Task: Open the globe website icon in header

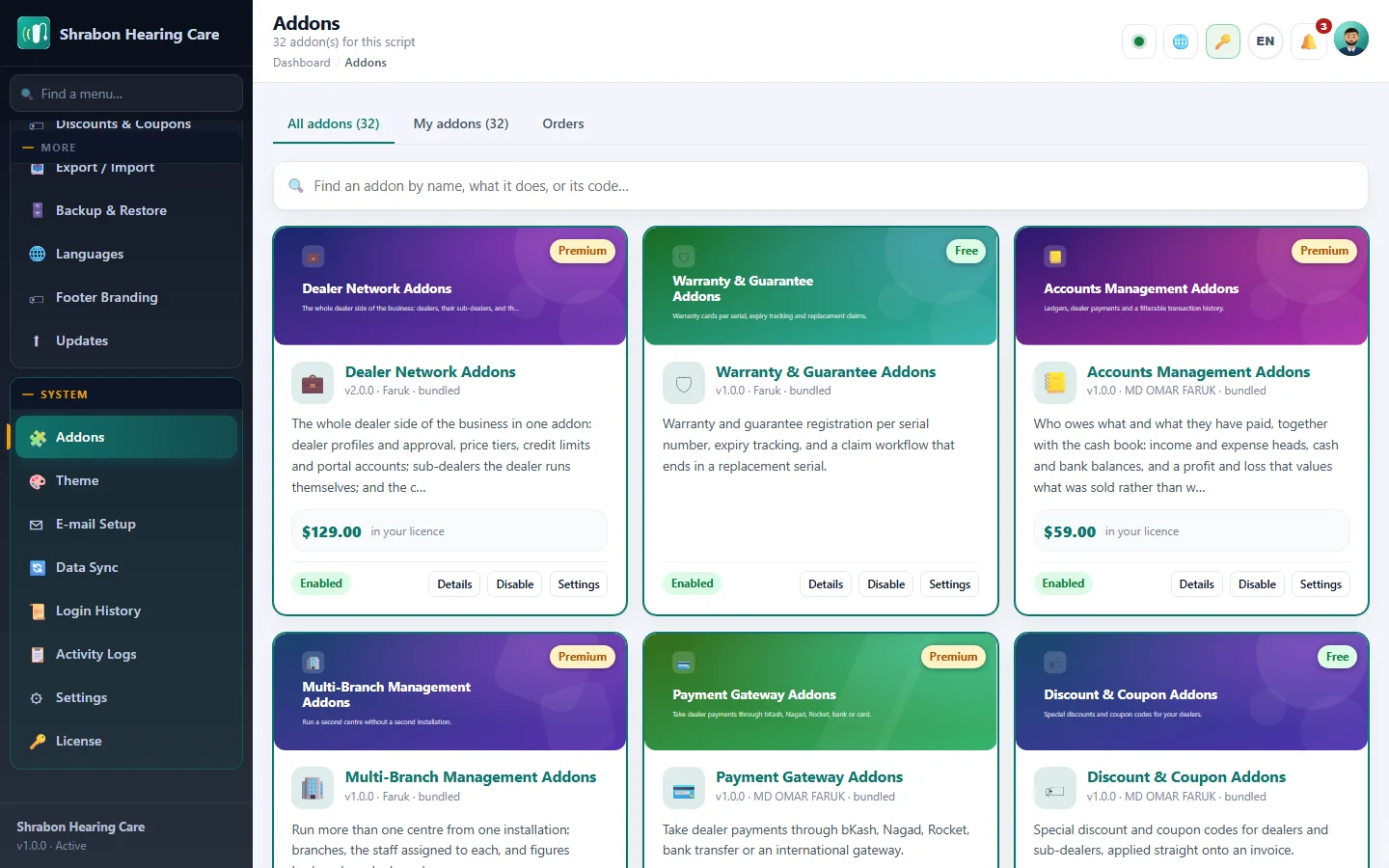Action: tap(1181, 41)
